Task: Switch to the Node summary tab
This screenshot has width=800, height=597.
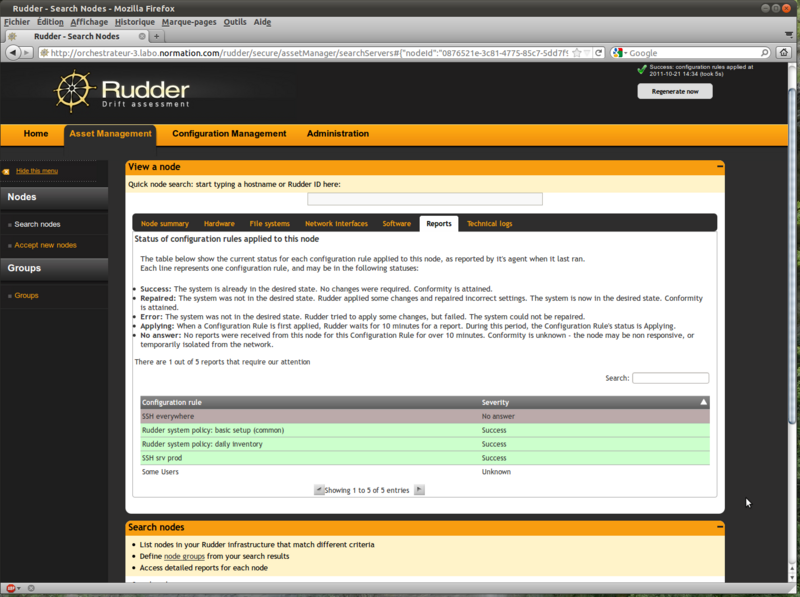Action: click(165, 223)
